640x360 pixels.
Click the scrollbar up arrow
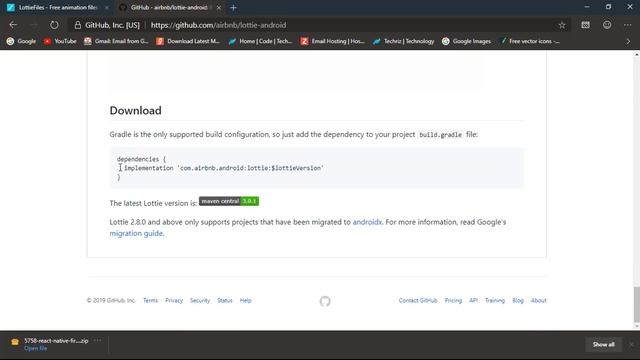636,54
